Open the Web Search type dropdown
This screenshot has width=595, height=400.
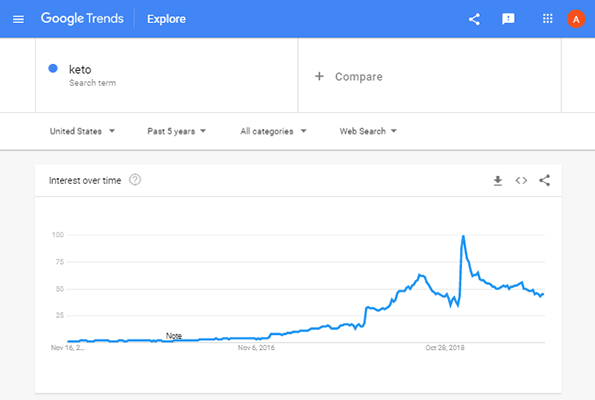(x=368, y=131)
